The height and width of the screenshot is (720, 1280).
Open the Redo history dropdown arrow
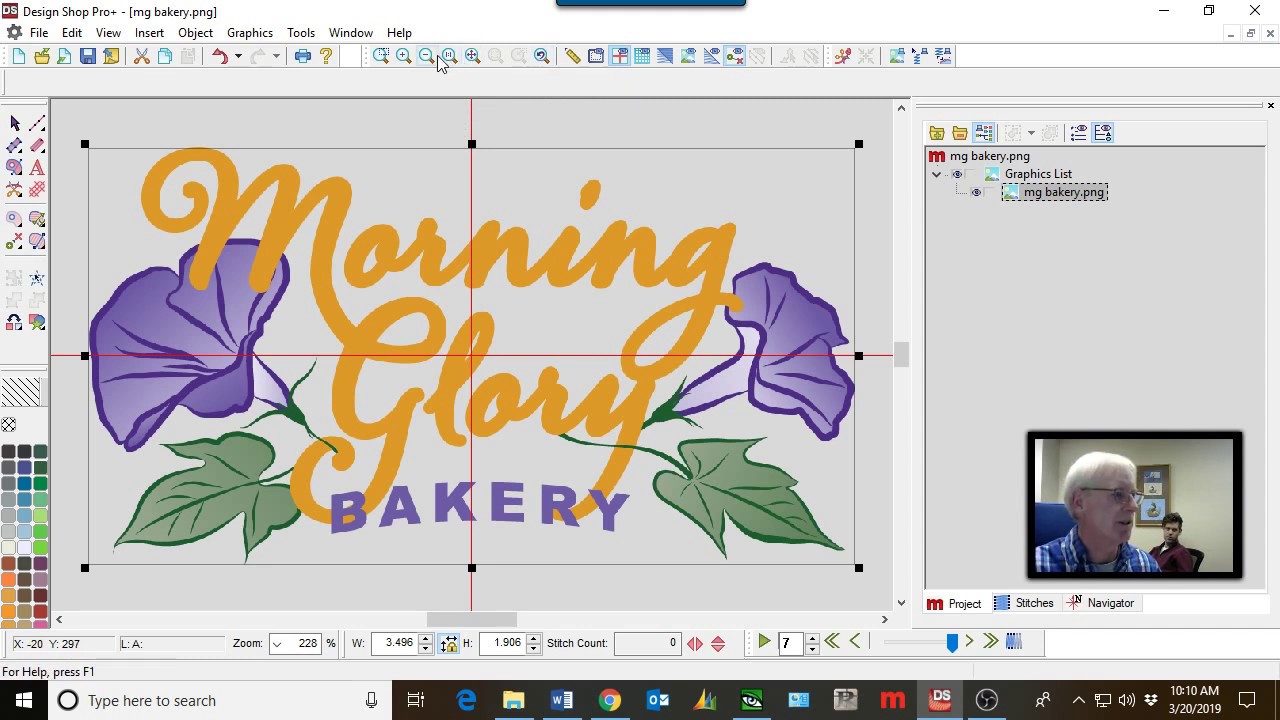[276, 56]
